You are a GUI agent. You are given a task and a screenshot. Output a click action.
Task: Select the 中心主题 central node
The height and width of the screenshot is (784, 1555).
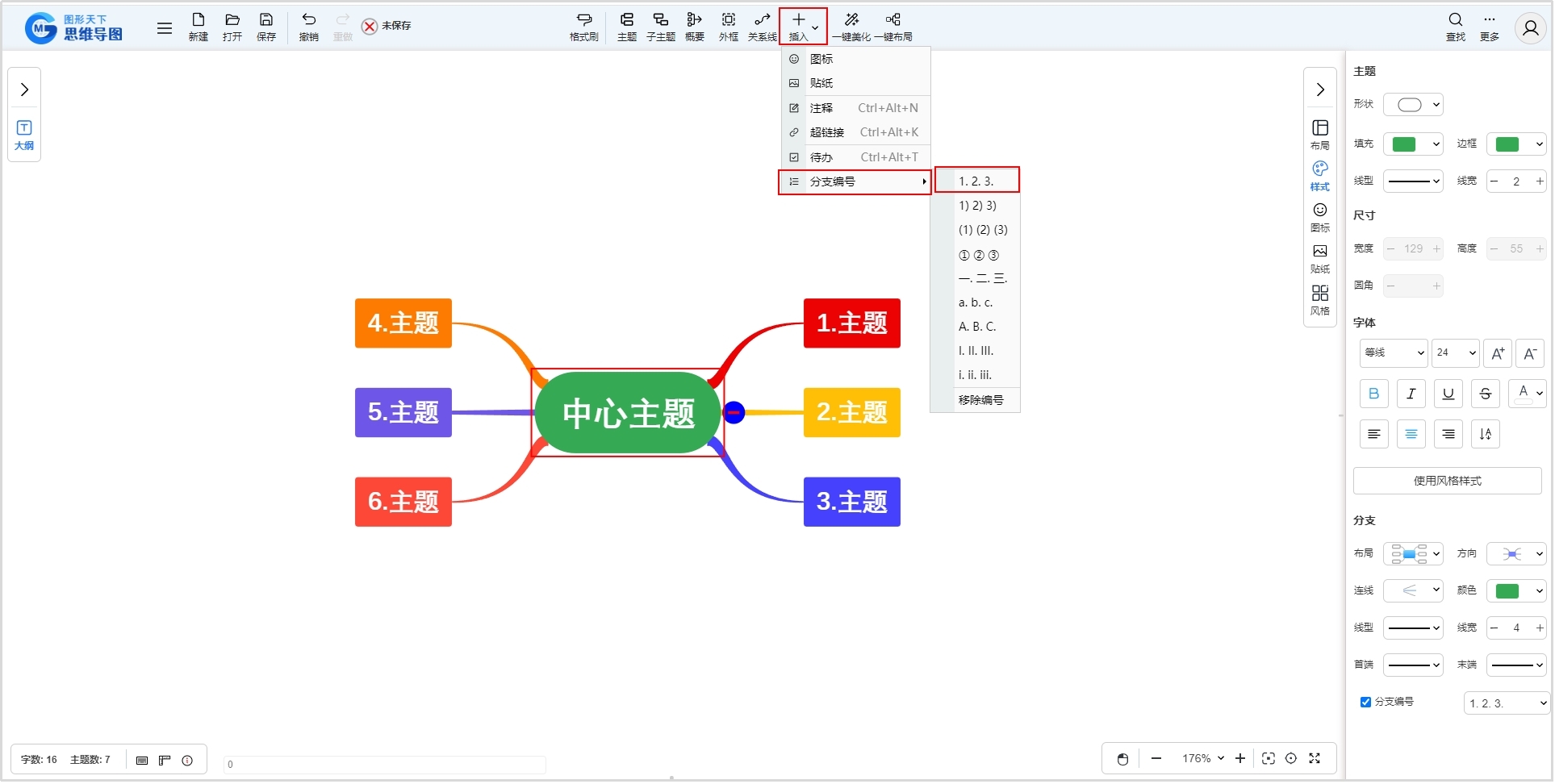point(628,413)
